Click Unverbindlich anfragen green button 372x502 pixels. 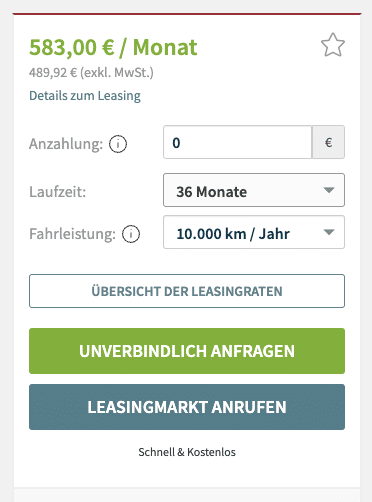click(187, 351)
